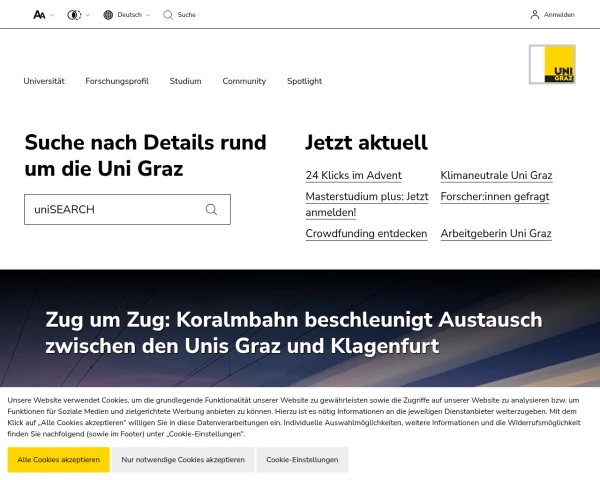Focus the uniSEARCH input field

110,210
